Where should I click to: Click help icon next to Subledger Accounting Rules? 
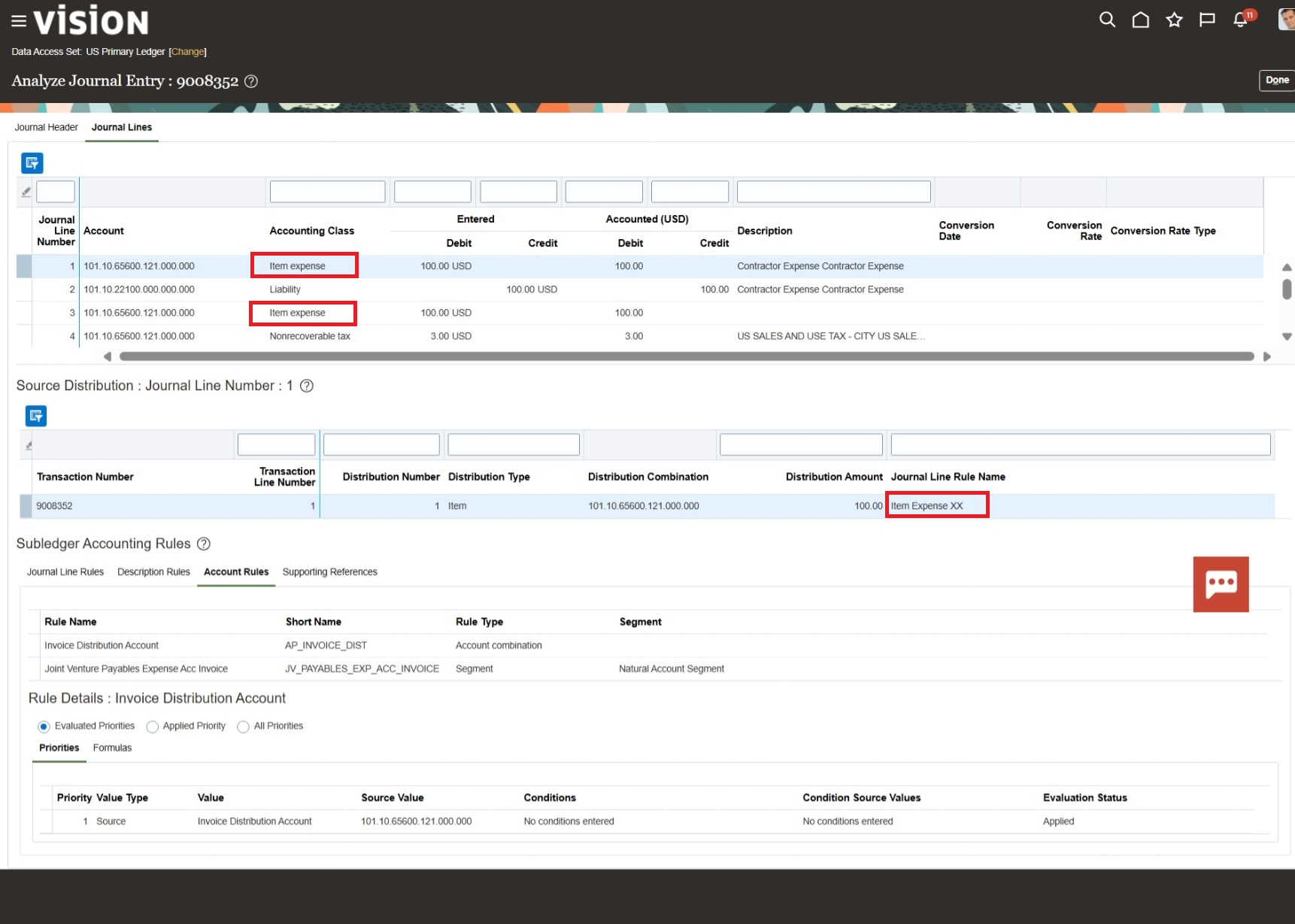(x=204, y=544)
